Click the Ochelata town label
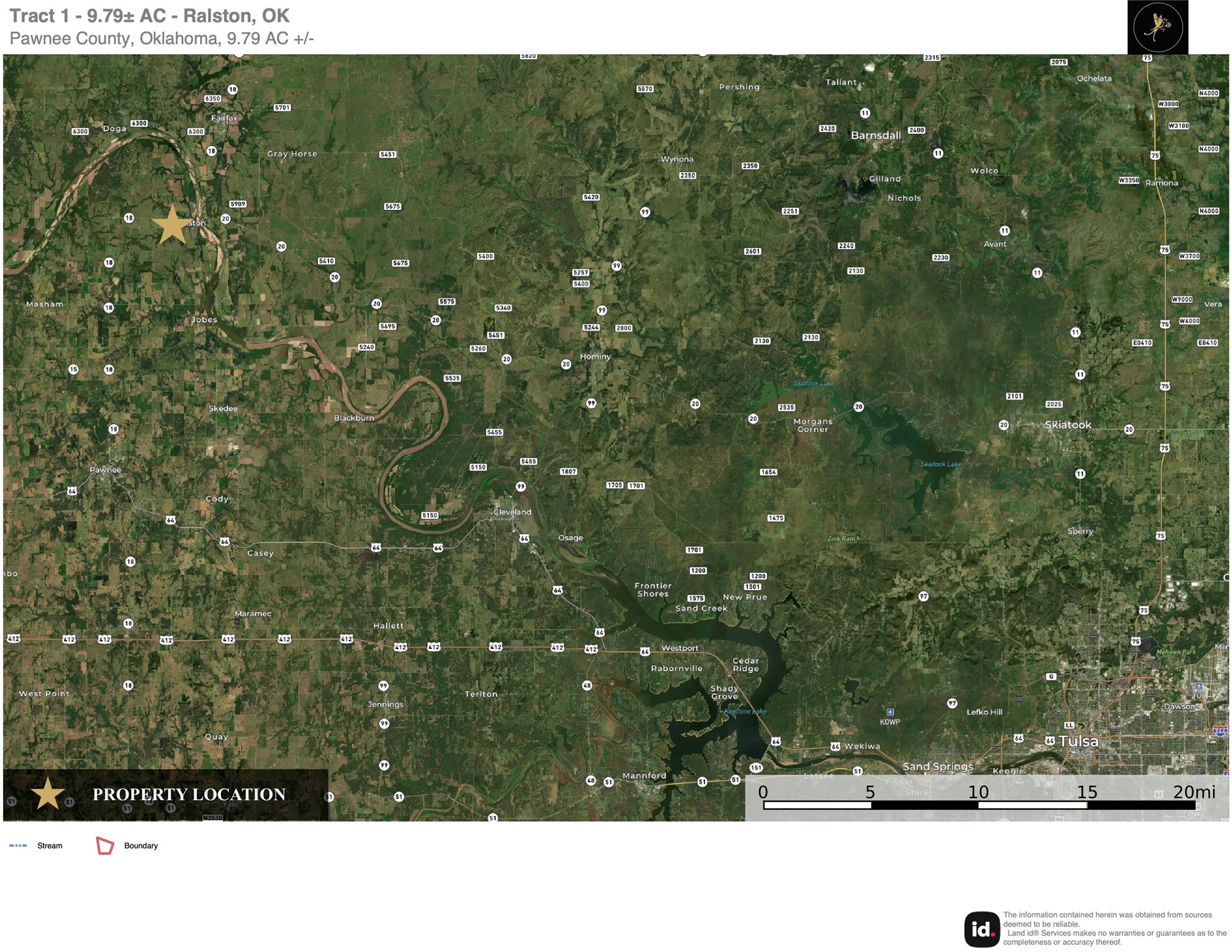 click(1095, 78)
